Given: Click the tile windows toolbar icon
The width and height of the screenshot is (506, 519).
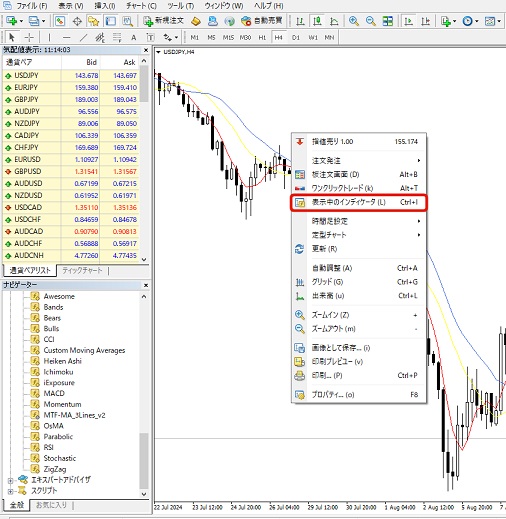Looking at the screenshot, I should 387,21.
